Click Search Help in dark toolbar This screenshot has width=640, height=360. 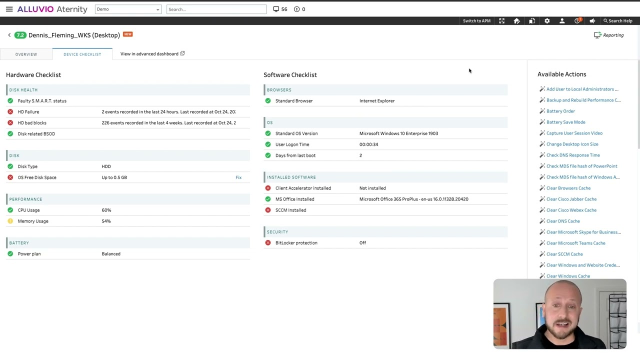pos(618,21)
